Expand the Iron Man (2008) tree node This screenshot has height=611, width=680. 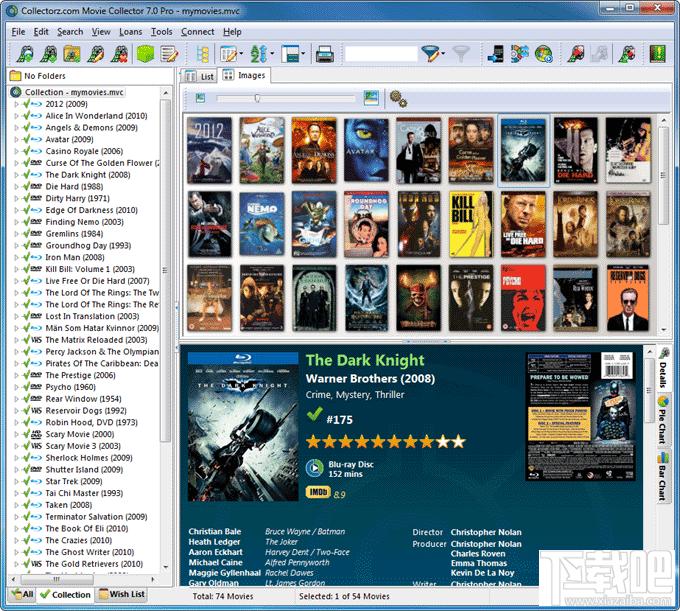click(16, 258)
